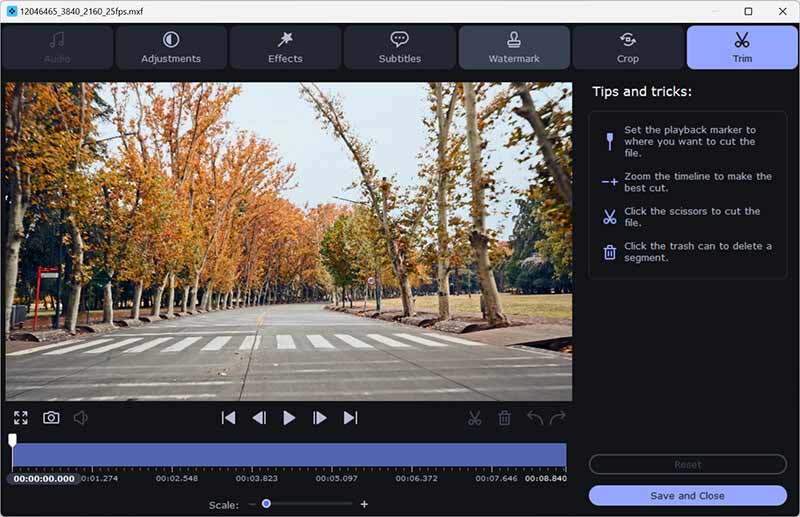800x517 pixels.
Task: Mute the preview volume speaker icon
Action: [81, 418]
